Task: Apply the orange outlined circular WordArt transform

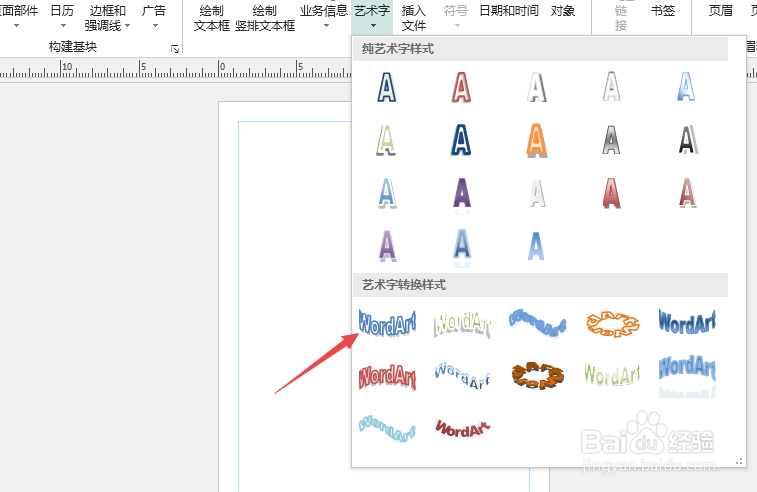Action: [613, 324]
